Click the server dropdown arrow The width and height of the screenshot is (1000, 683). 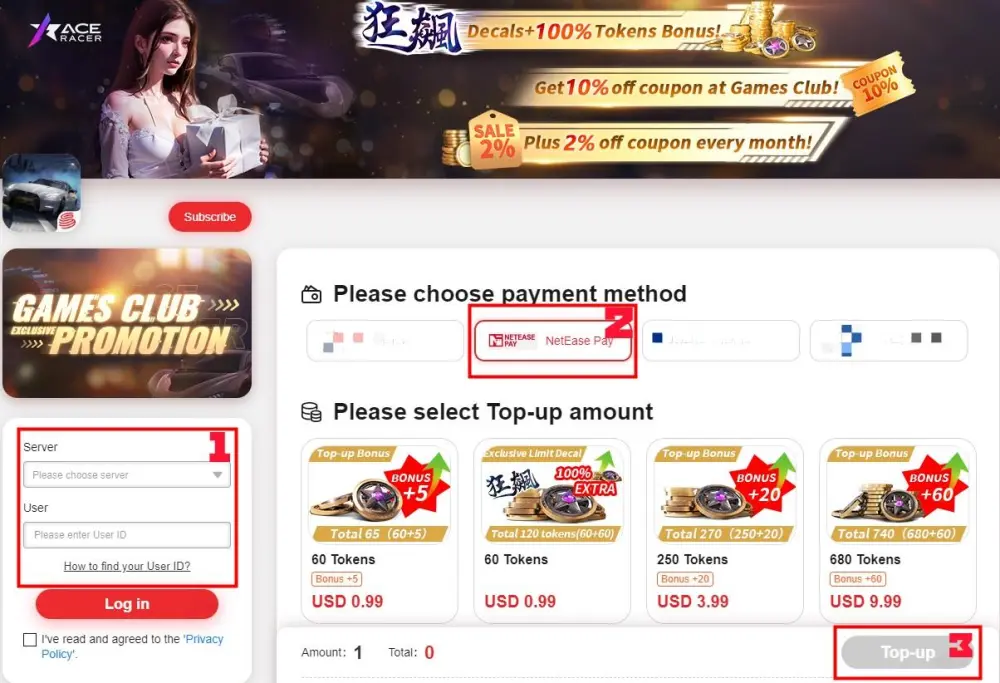click(217, 475)
